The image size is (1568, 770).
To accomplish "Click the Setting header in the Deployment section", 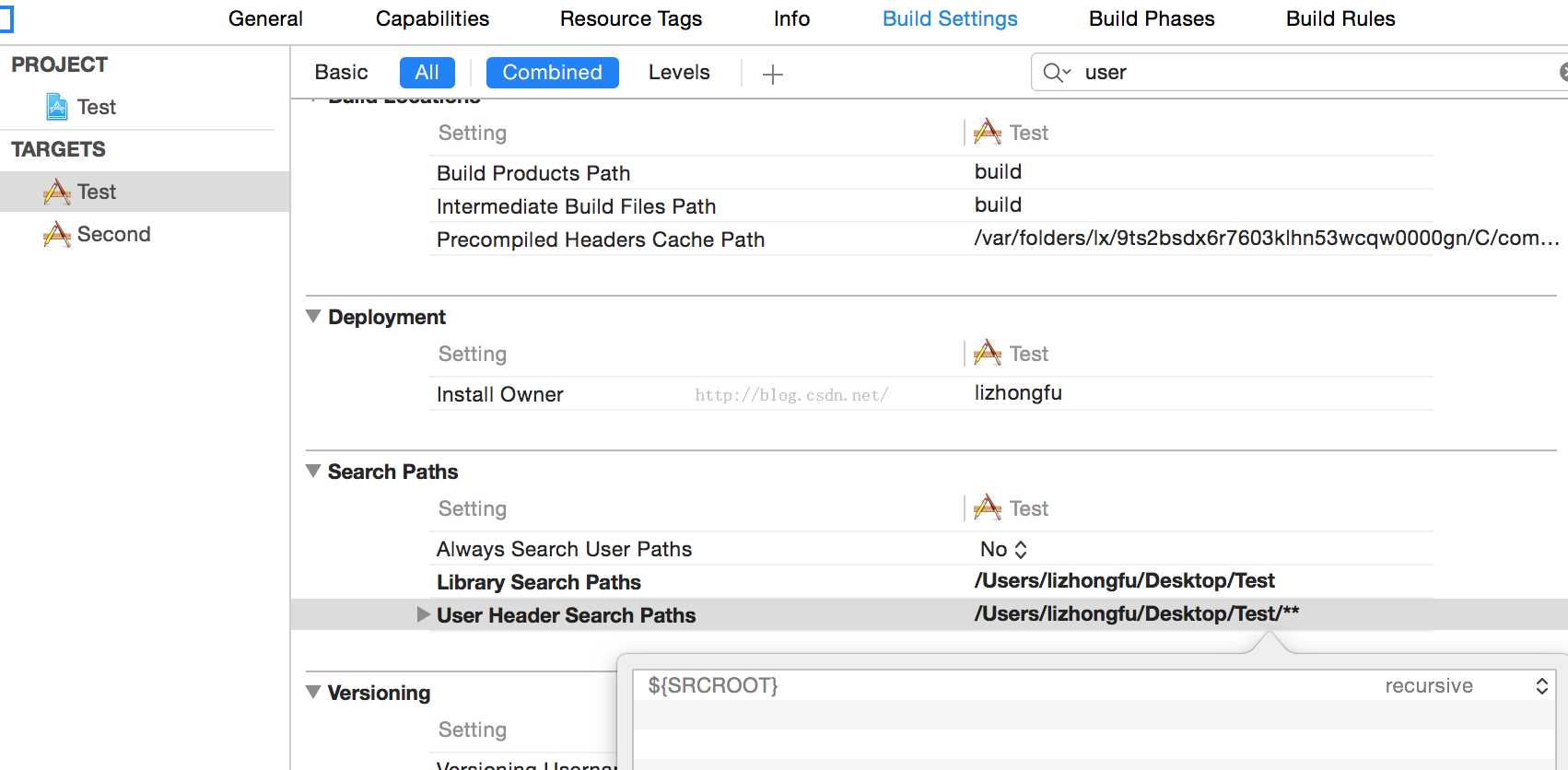I will pos(473,354).
